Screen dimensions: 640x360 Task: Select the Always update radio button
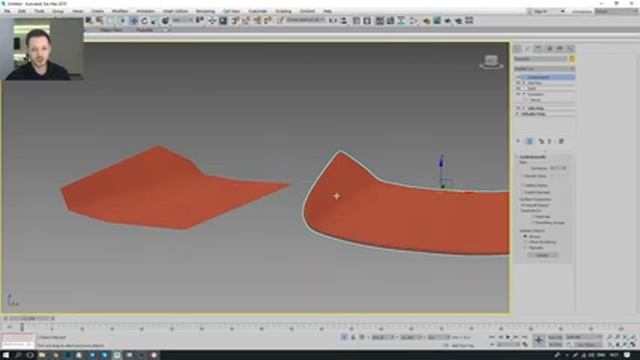tap(526, 237)
